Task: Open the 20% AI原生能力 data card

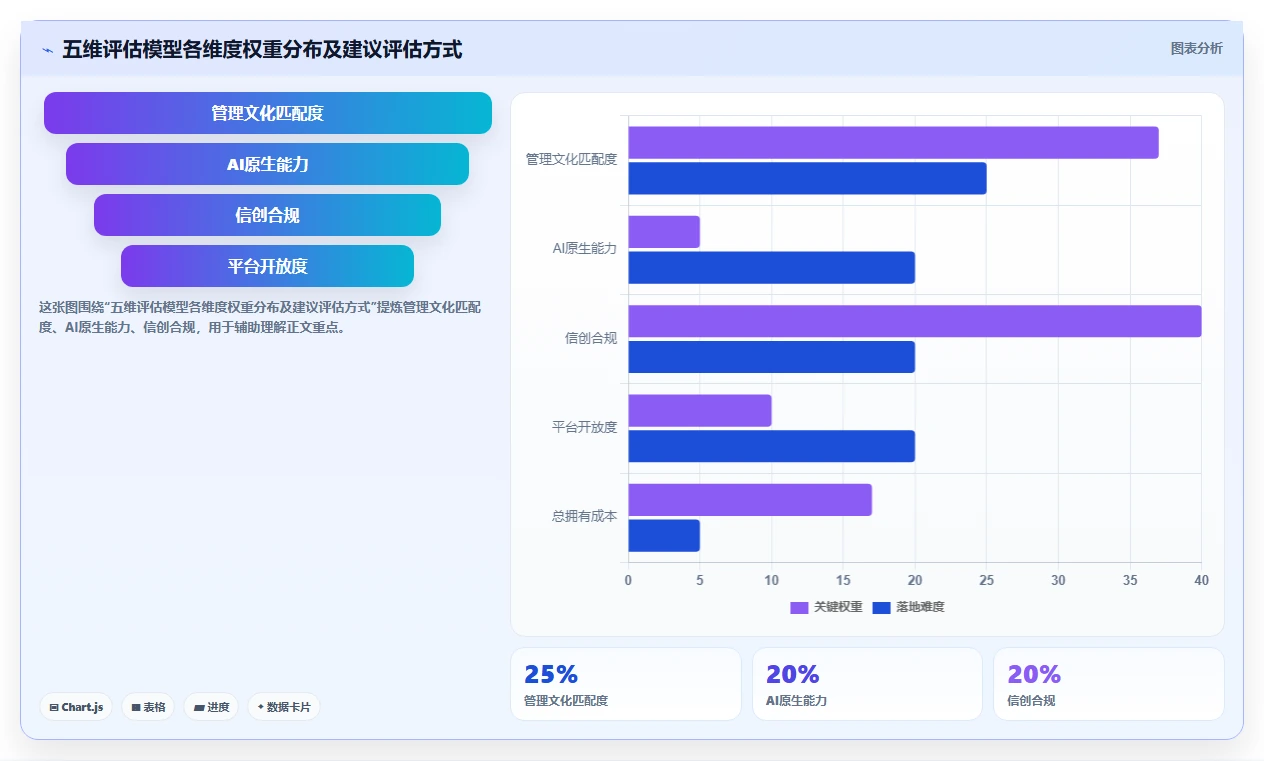Action: click(867, 684)
